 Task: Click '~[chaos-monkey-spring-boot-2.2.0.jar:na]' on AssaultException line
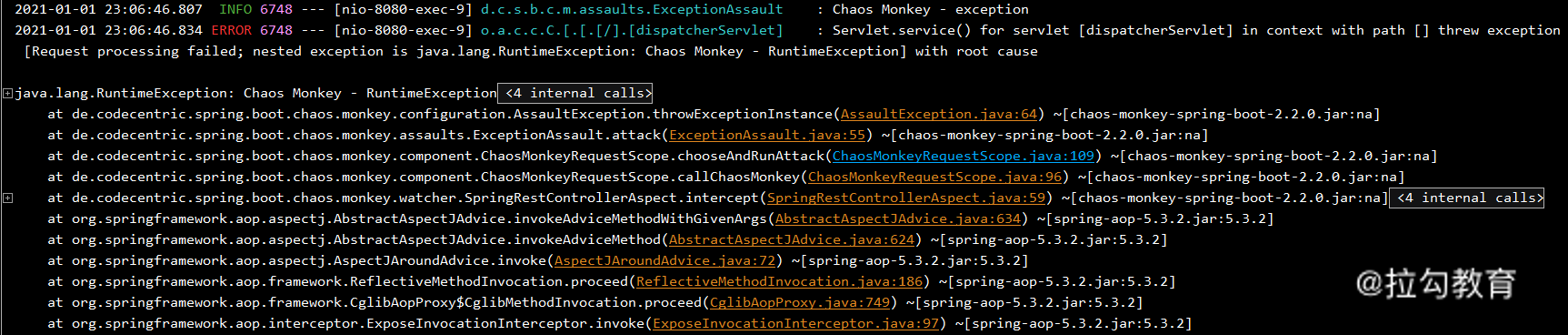1217,114
